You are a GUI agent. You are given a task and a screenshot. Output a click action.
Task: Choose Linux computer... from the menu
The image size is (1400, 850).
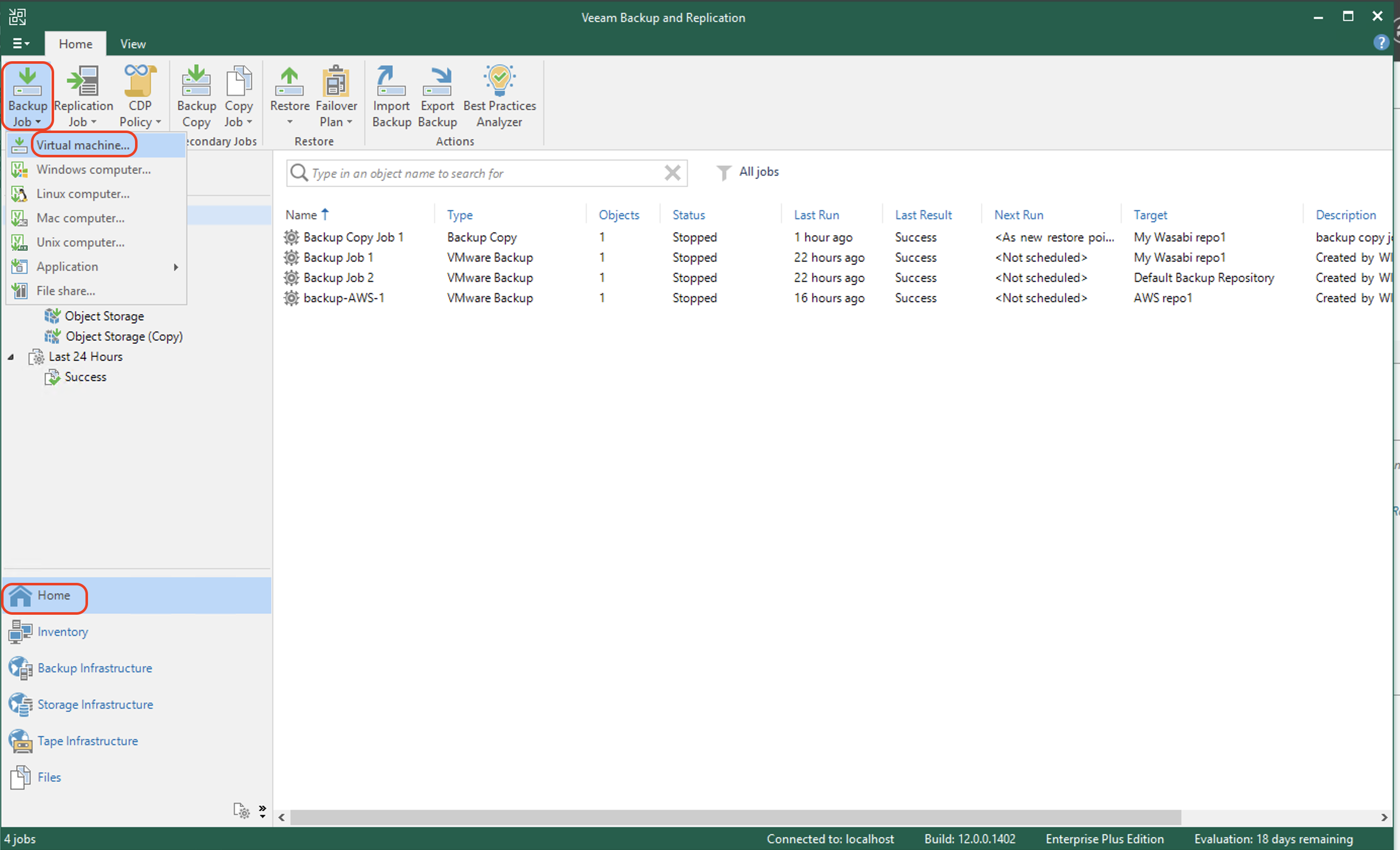(x=97, y=194)
